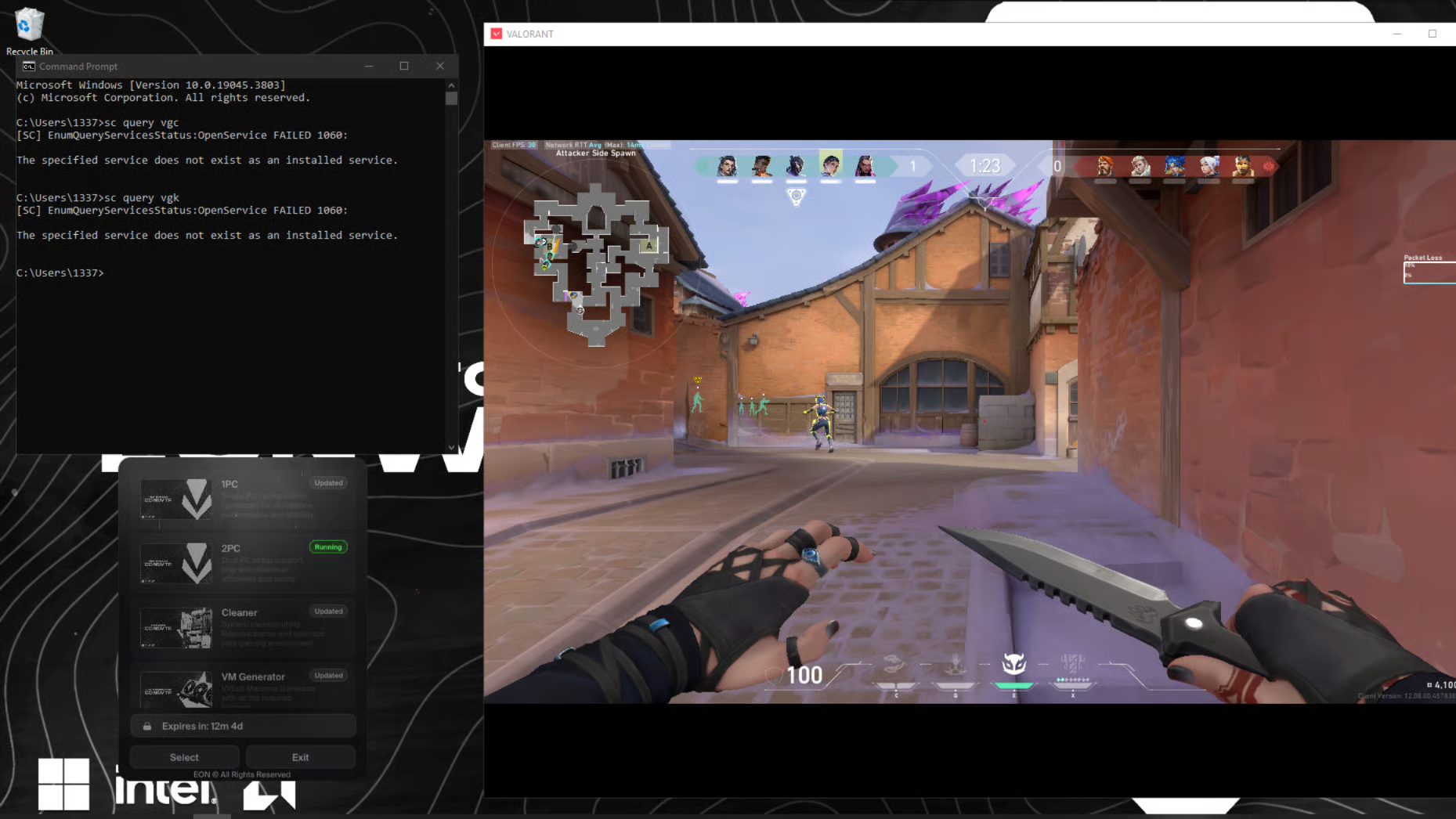This screenshot has width=1456, height=819.
Task: Click the red spike icon on enemy bar
Action: pyautogui.click(x=1269, y=166)
